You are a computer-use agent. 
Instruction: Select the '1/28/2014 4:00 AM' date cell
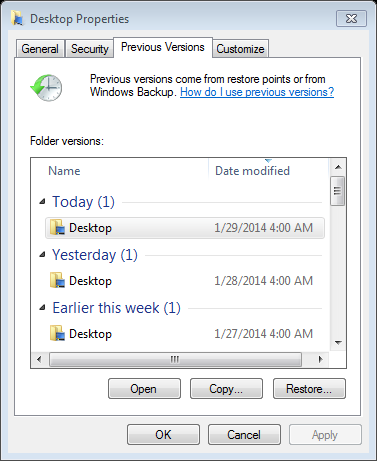pos(263,281)
